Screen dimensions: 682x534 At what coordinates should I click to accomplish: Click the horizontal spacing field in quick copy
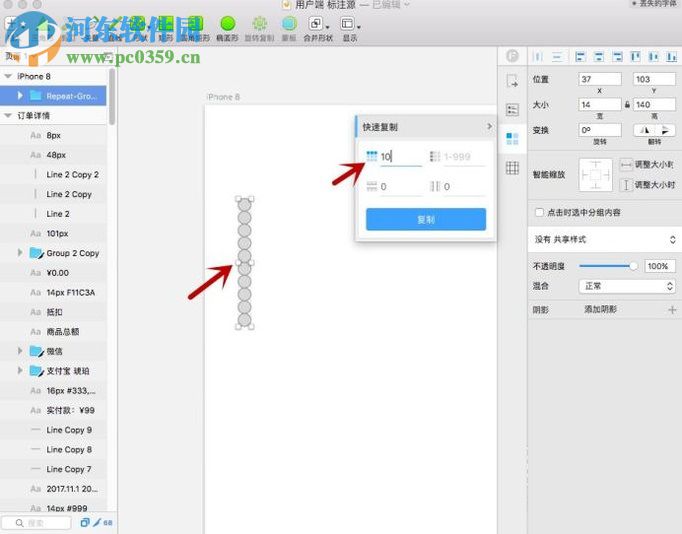tap(464, 187)
